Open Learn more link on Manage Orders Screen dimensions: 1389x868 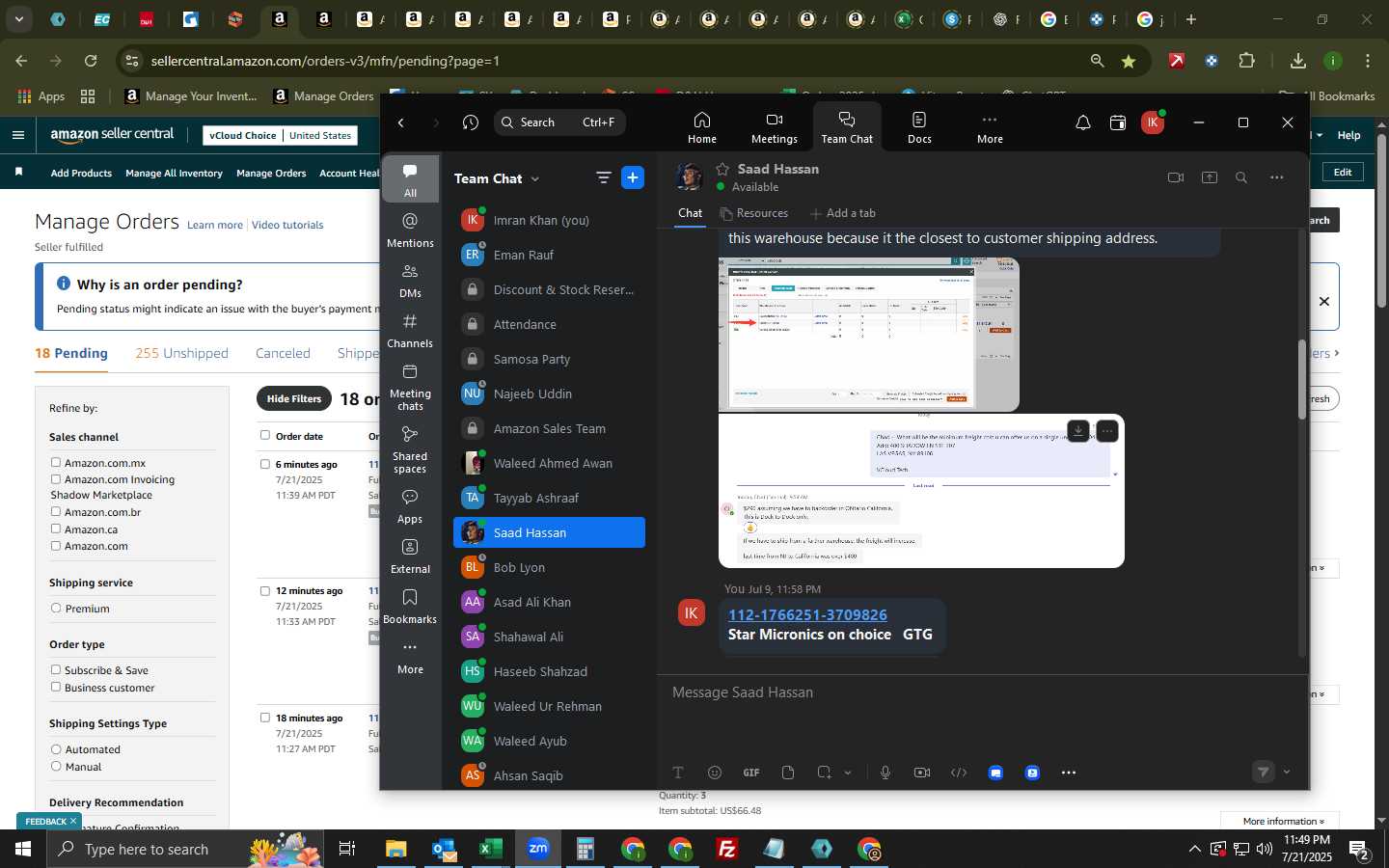[x=215, y=225]
